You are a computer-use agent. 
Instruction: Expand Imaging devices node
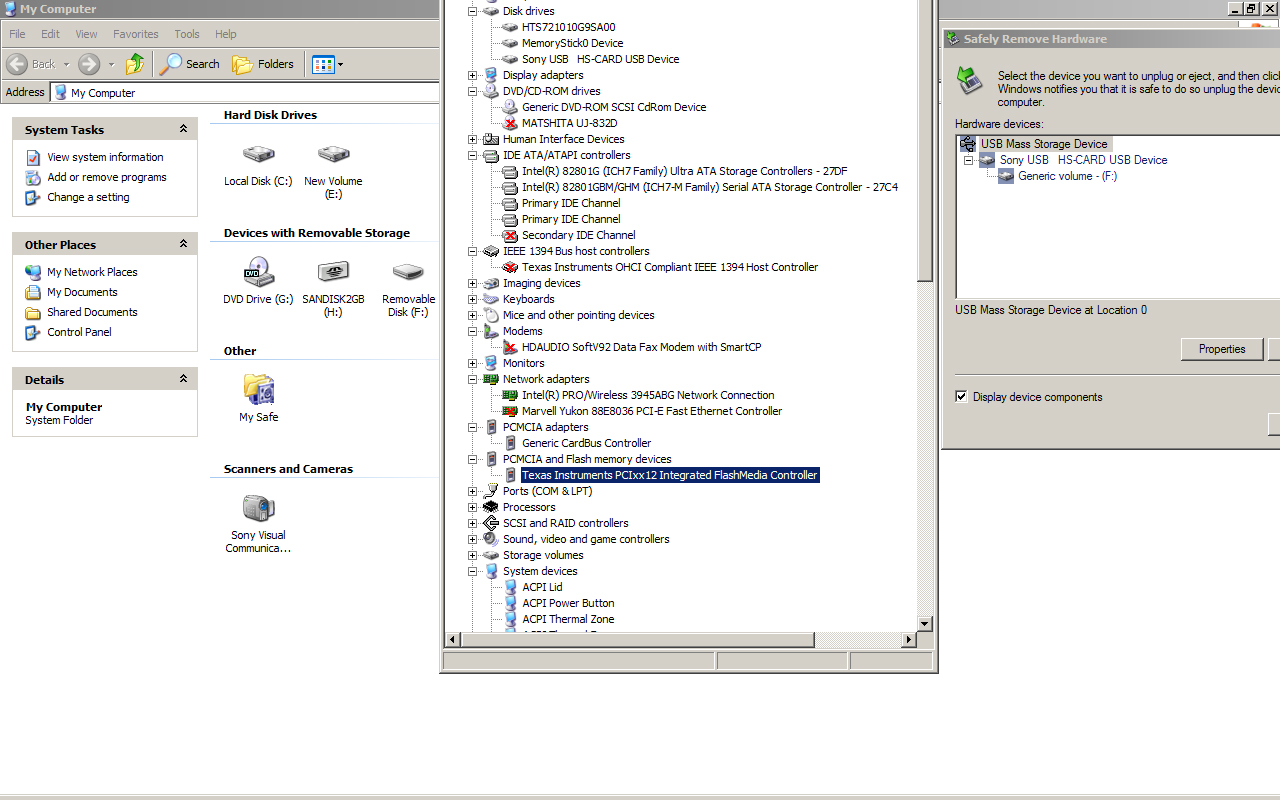pos(473,283)
